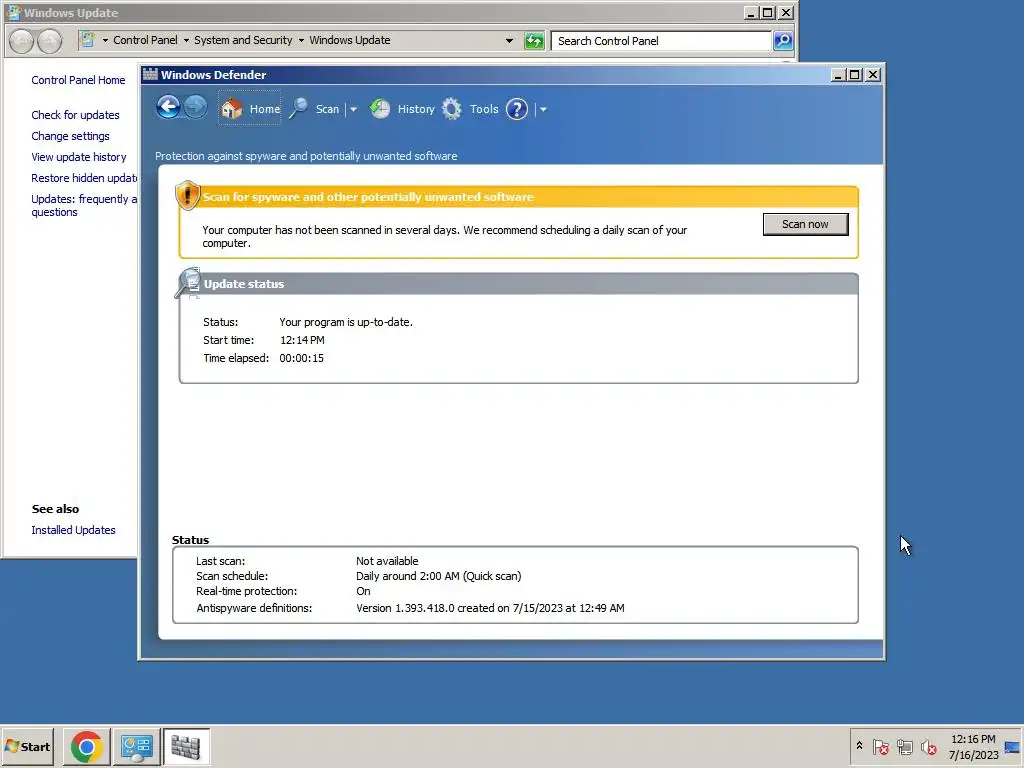
Task: Click the Scan now button
Action: click(805, 224)
